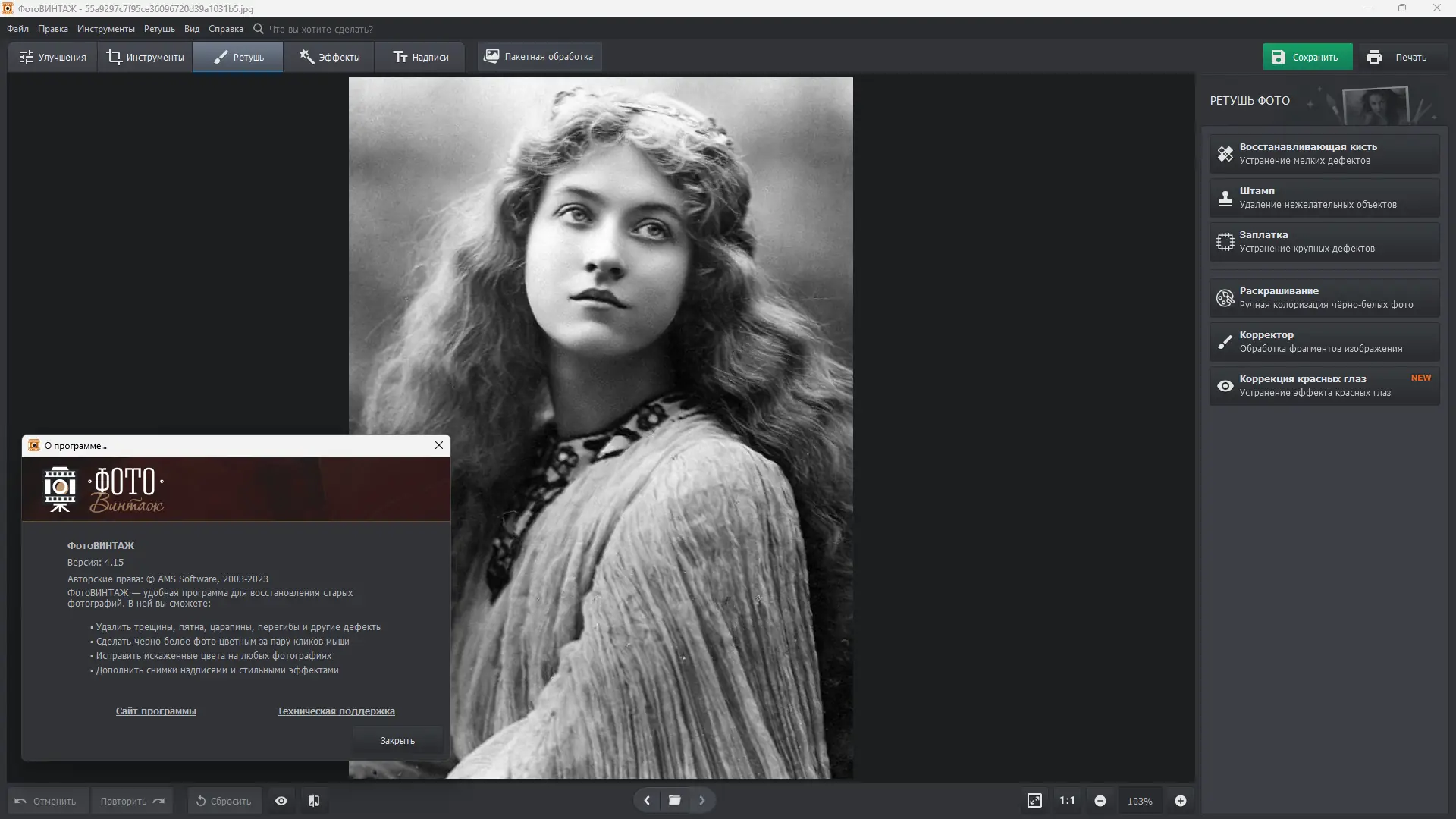1456x819 pixels.
Task: Choose the Заплатка patch tool
Action: [x=1323, y=241]
